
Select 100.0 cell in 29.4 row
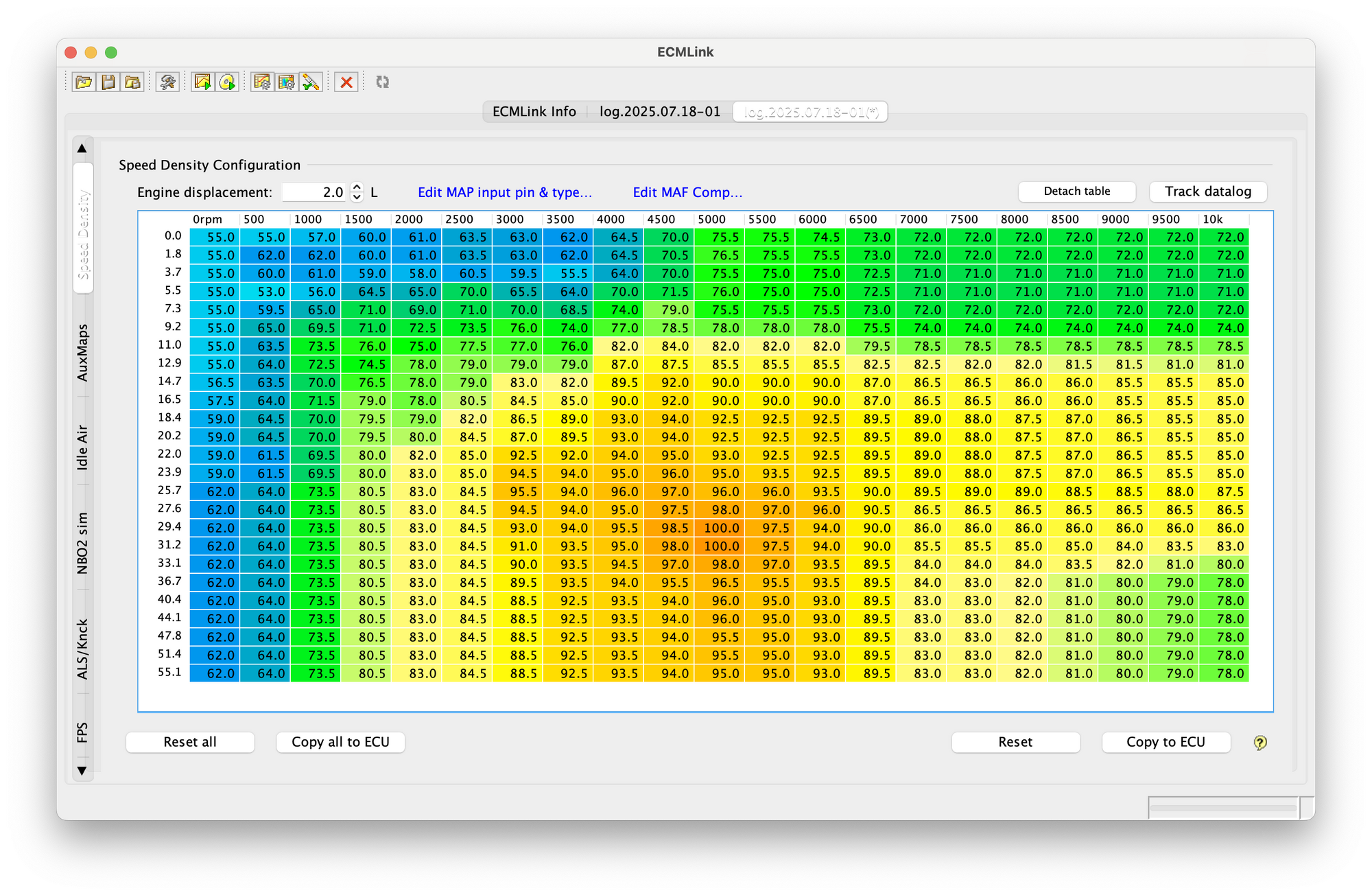(x=720, y=528)
